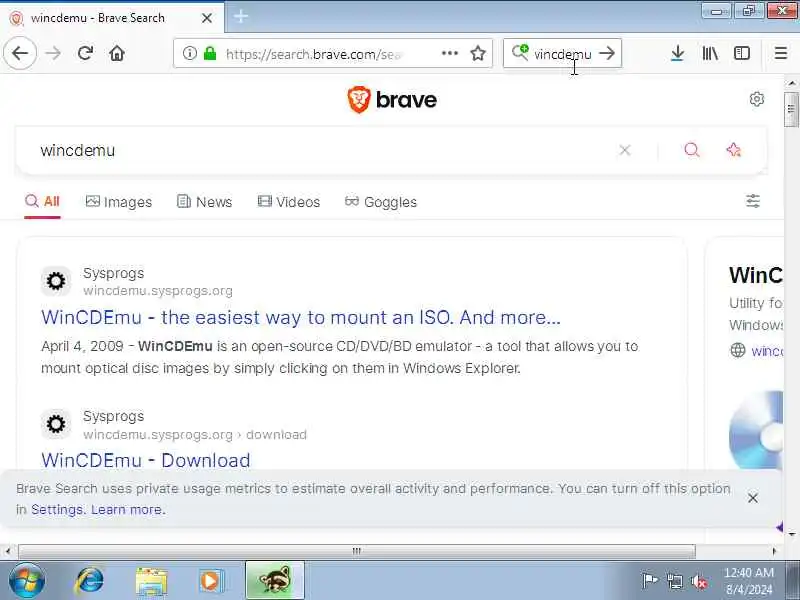Go back to the previous page
Image resolution: width=800 pixels, height=600 pixels.
20,53
